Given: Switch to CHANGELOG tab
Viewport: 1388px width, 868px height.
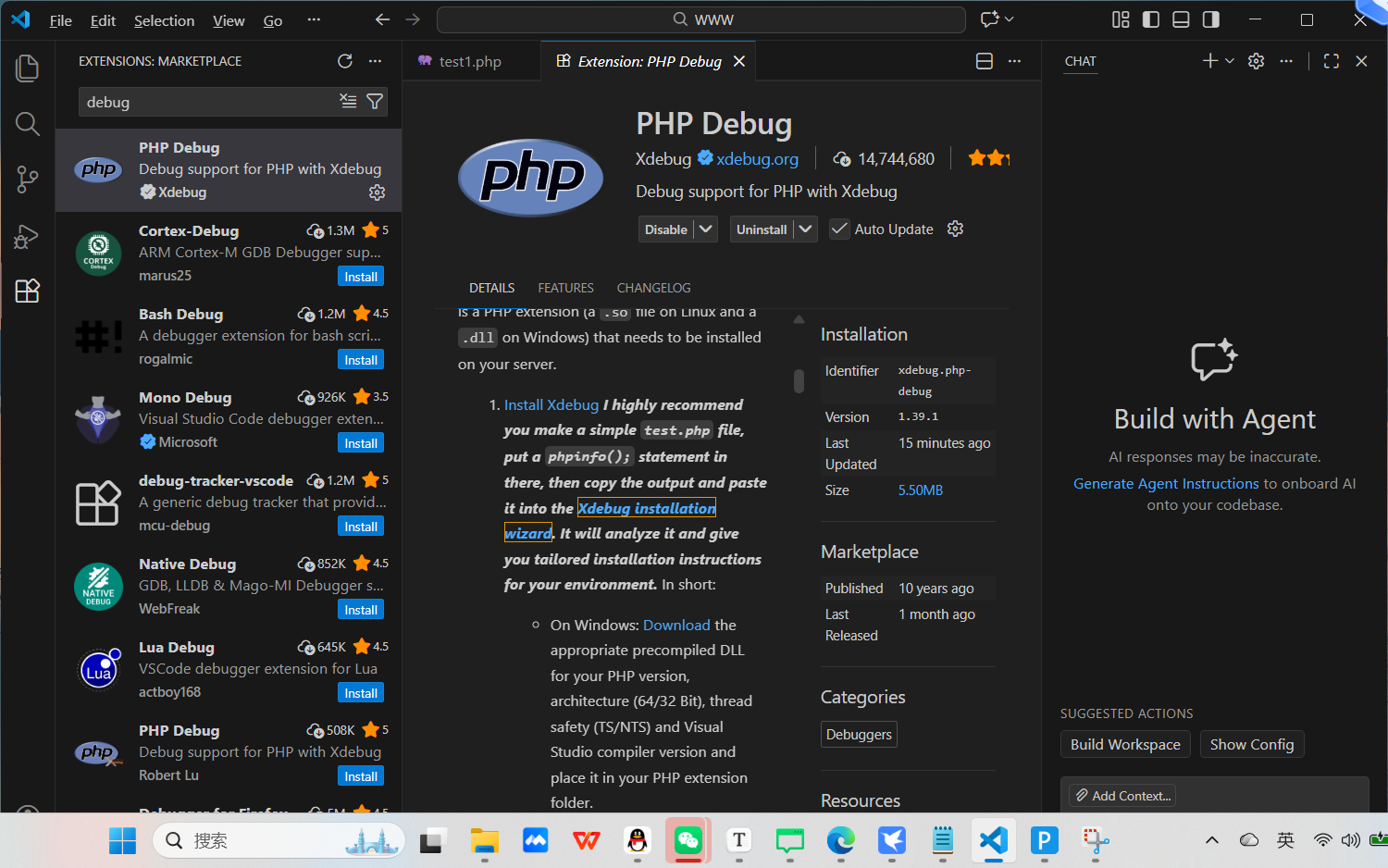Looking at the screenshot, I should click(654, 288).
